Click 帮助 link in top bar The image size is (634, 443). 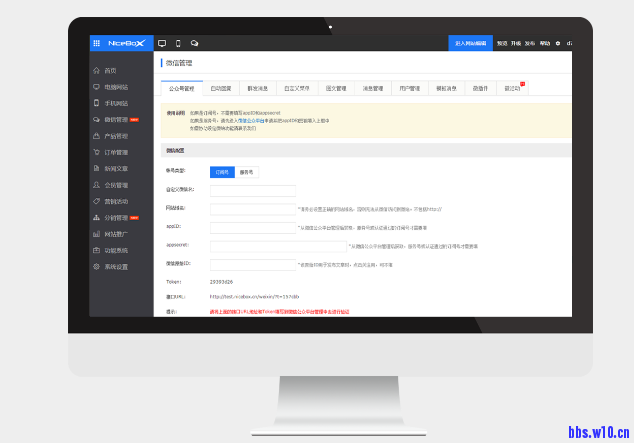click(x=544, y=43)
